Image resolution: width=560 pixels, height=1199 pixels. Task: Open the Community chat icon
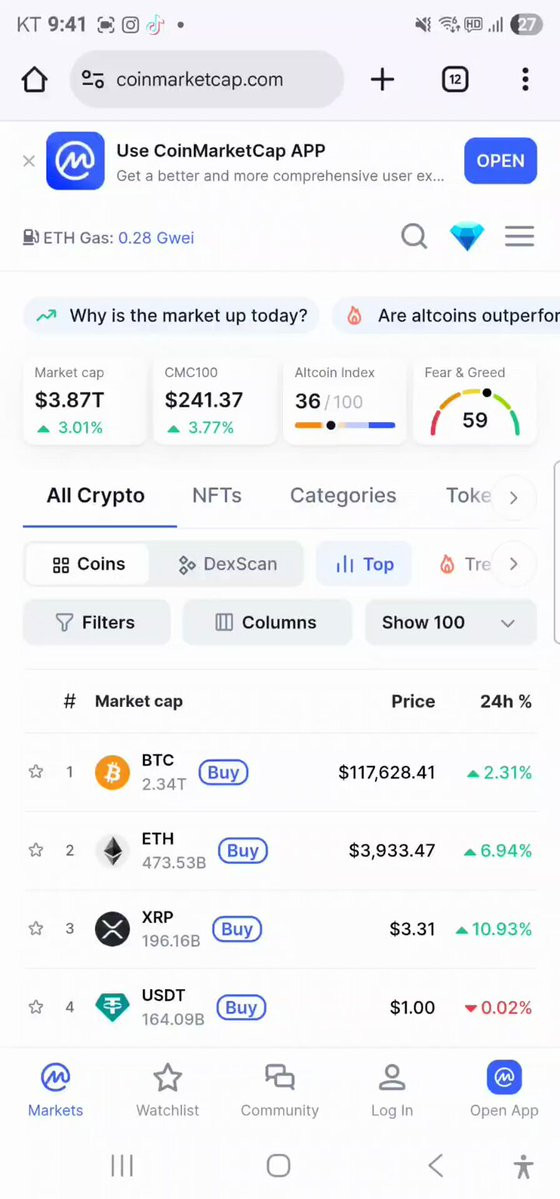tap(280, 1077)
